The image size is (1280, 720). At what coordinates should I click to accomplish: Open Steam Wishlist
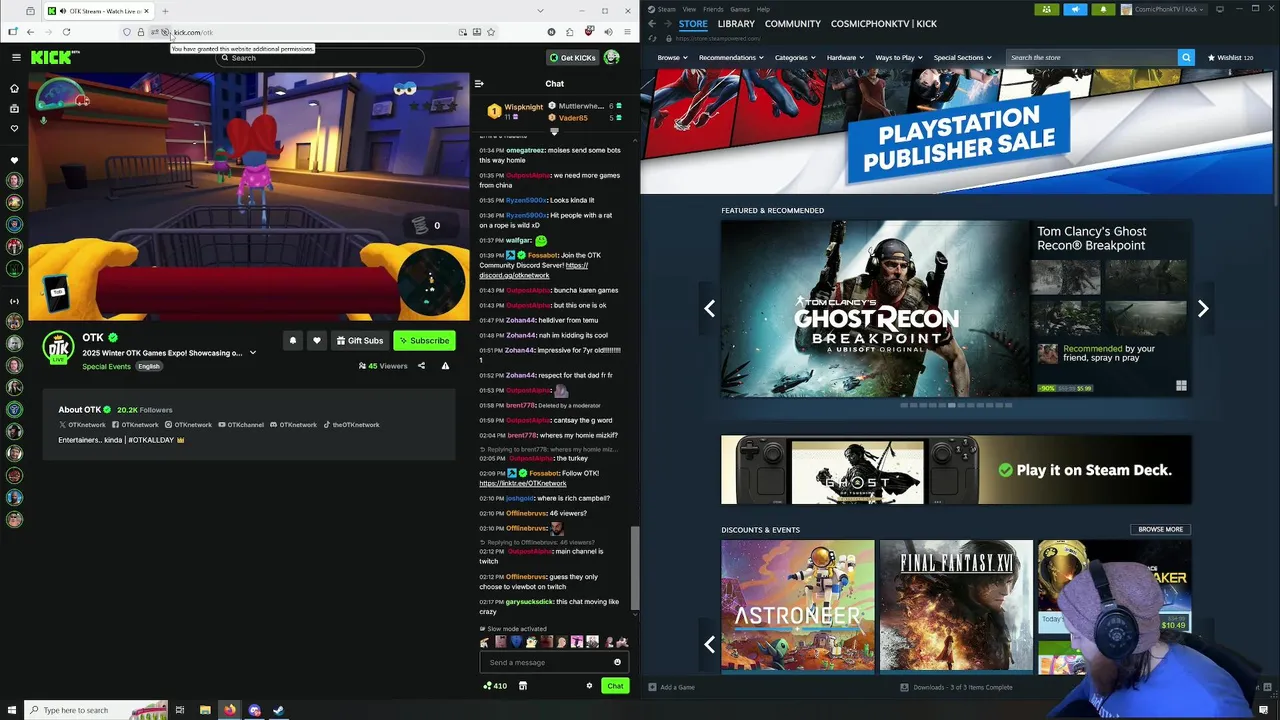click(1231, 57)
